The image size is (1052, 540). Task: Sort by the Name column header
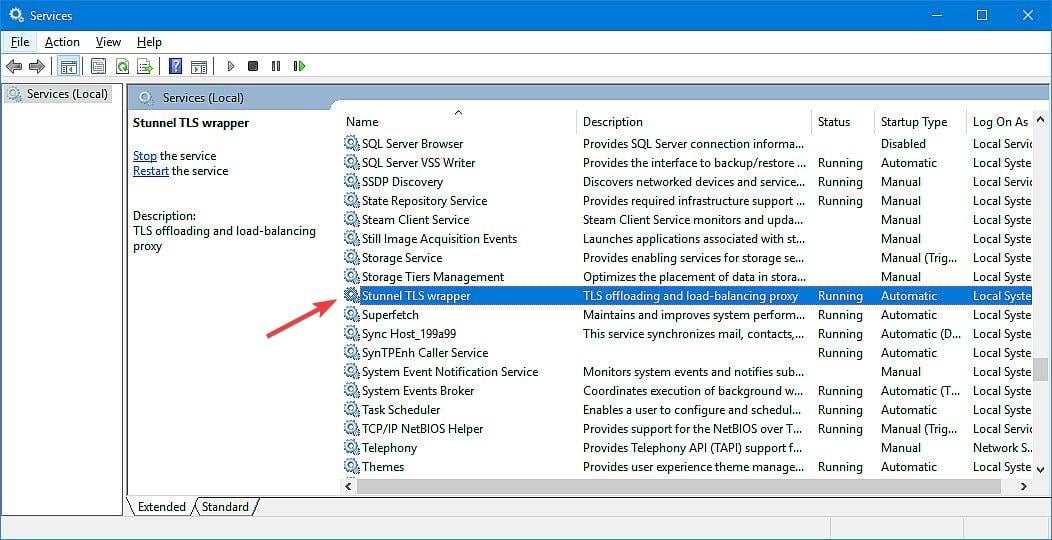click(x=458, y=121)
